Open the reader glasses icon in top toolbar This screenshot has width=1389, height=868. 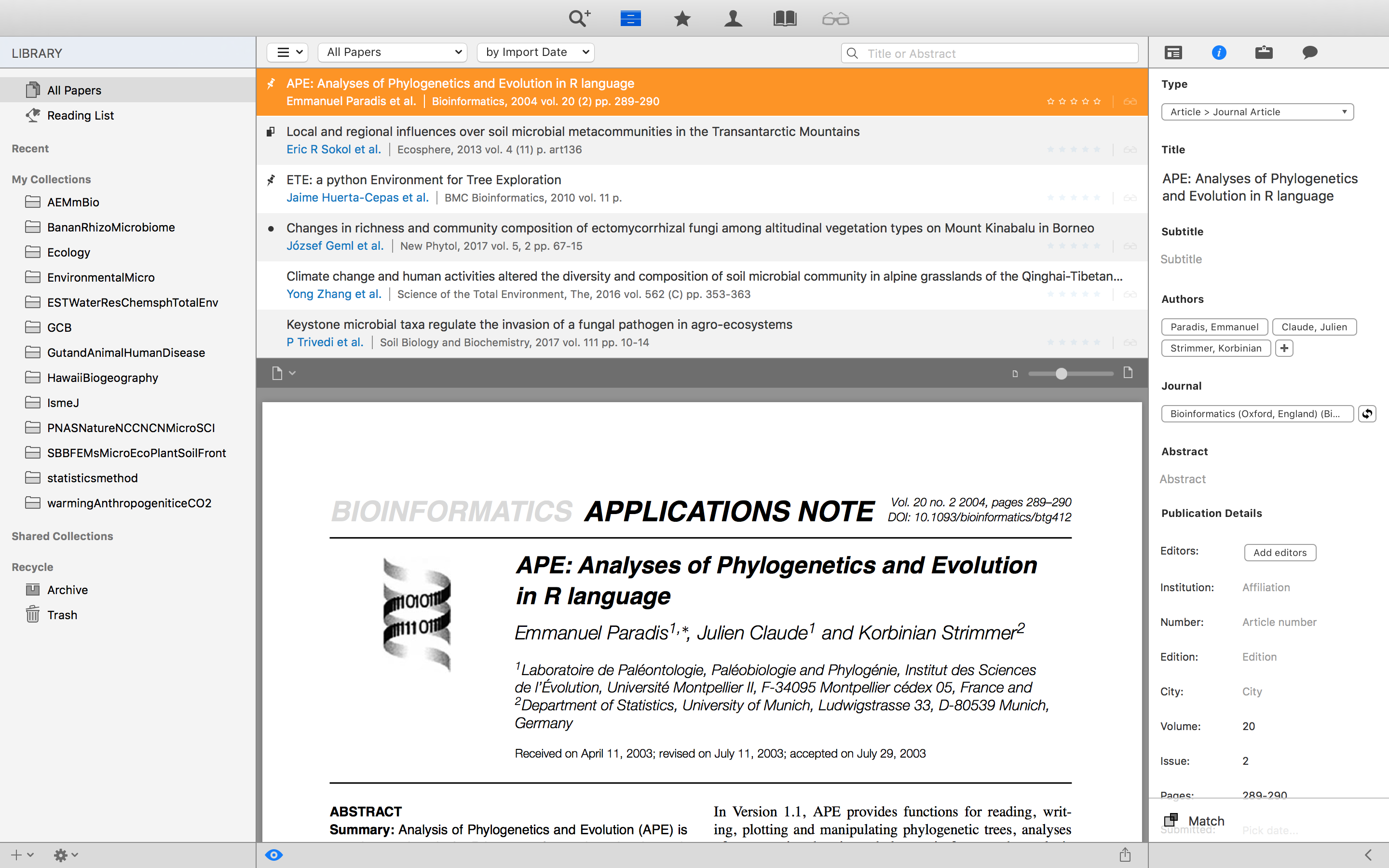click(x=835, y=19)
